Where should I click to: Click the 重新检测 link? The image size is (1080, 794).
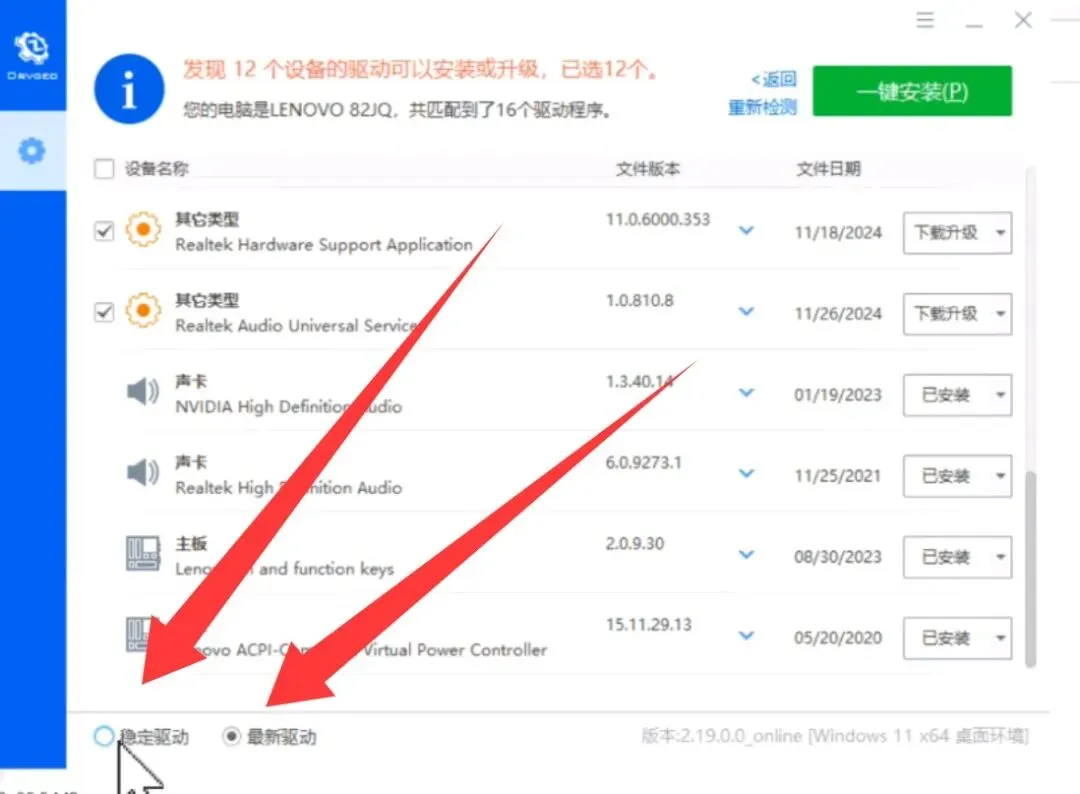[762, 107]
